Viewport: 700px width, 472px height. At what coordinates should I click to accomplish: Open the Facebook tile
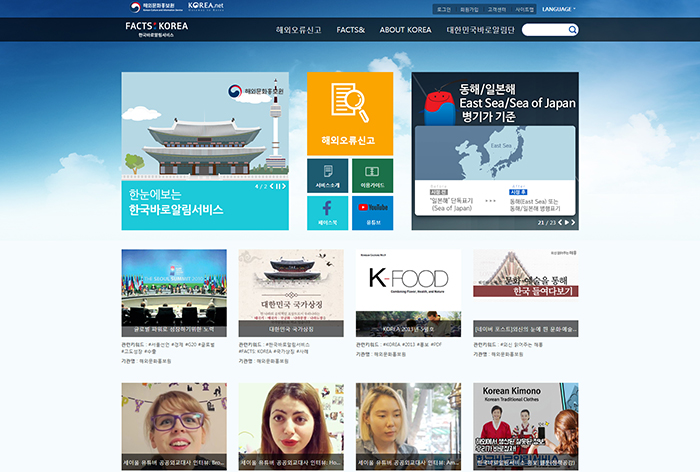[x=328, y=213]
